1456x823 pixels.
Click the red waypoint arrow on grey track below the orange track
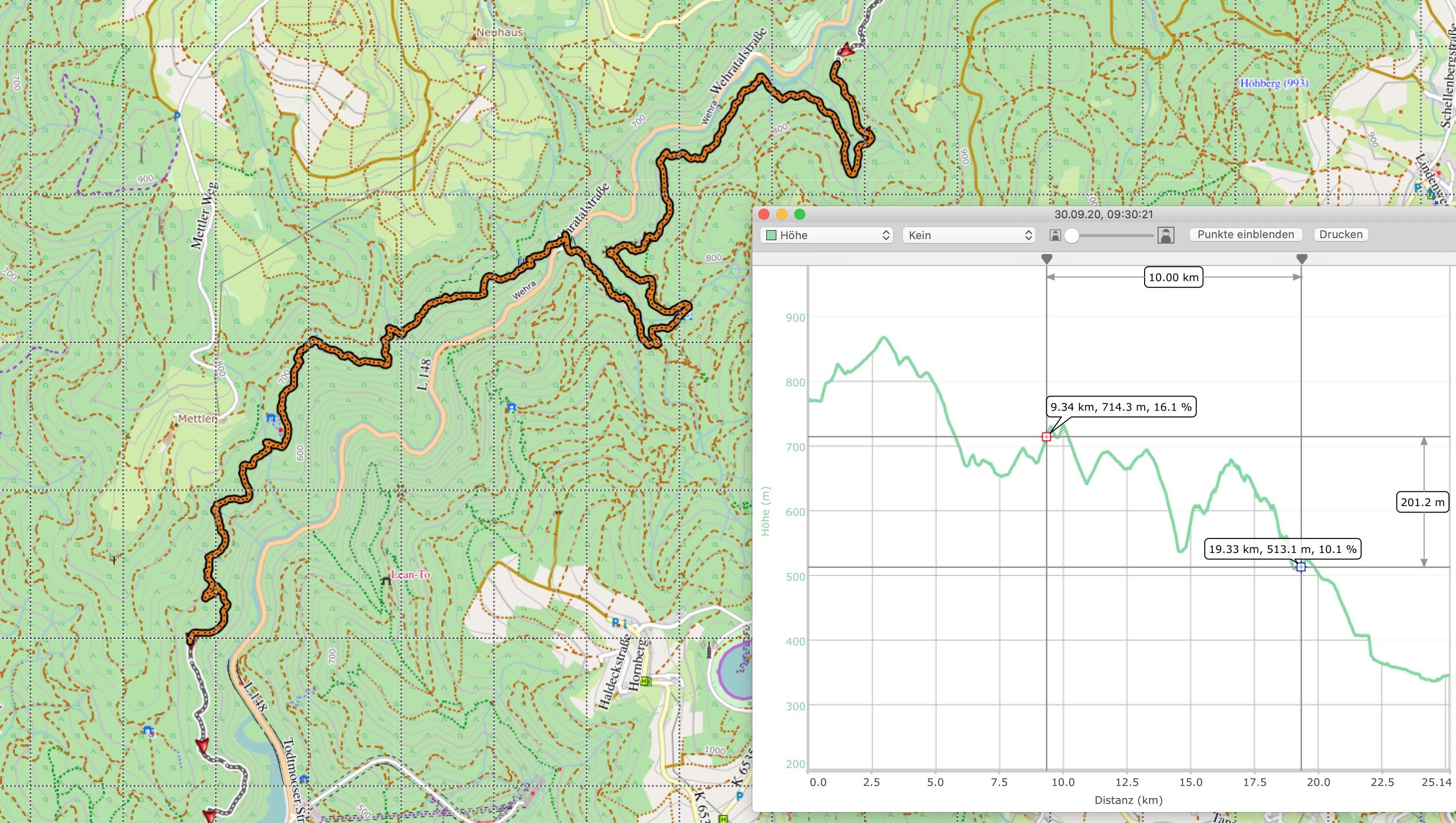click(x=202, y=746)
